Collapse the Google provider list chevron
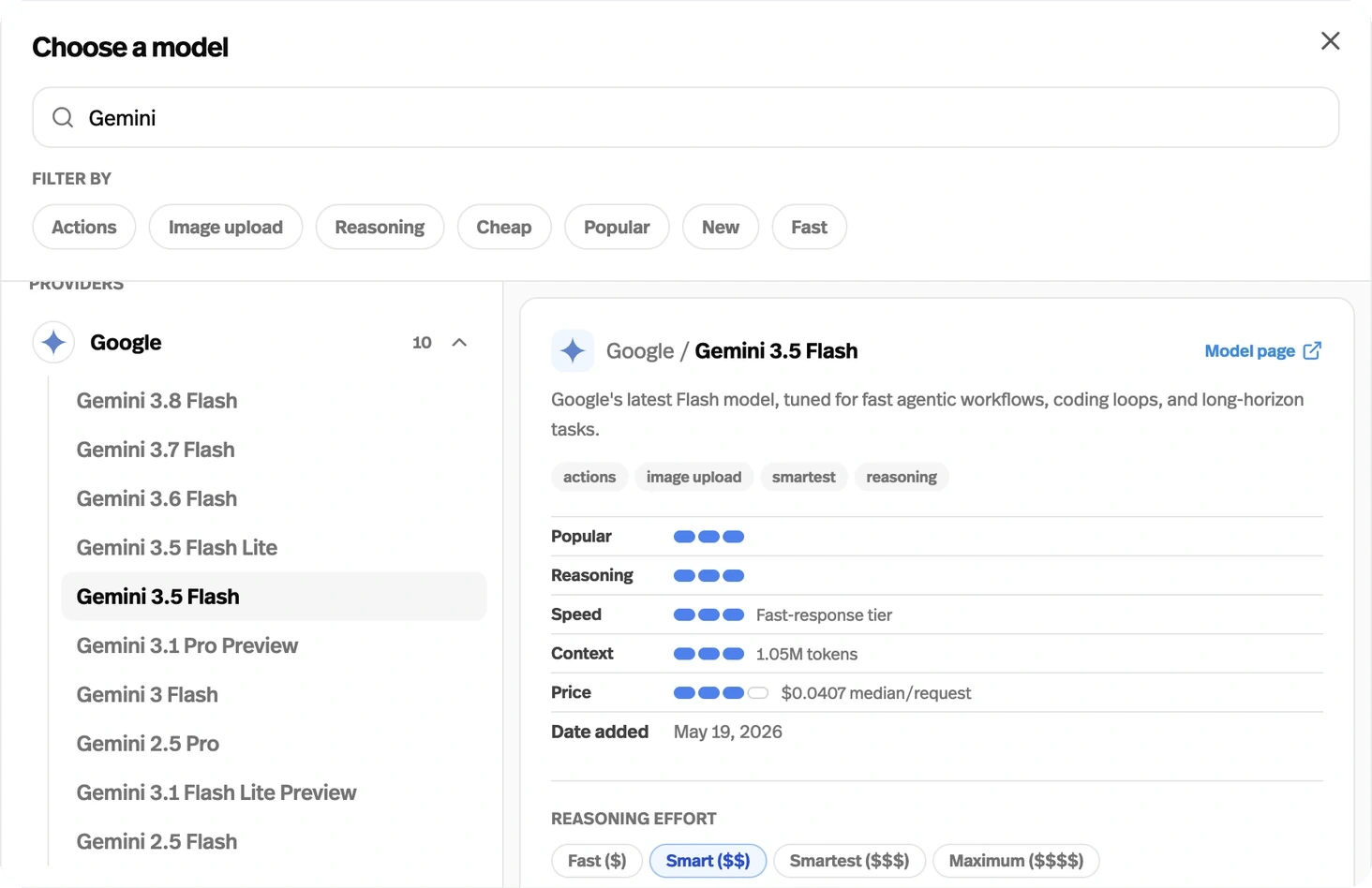 tap(459, 343)
